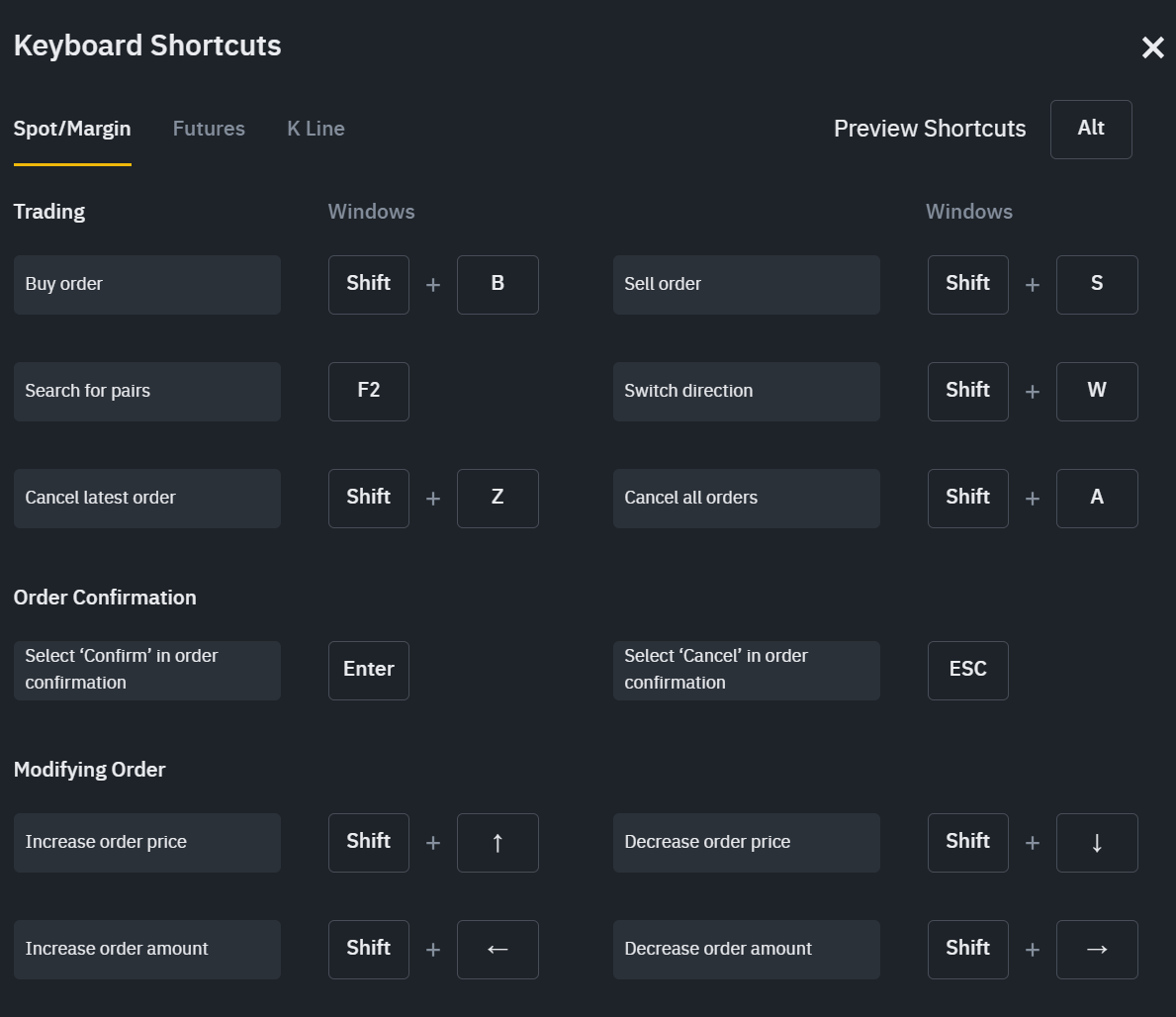Click the Decrease order amount label
The height and width of the screenshot is (1017, 1176).
[747, 950]
